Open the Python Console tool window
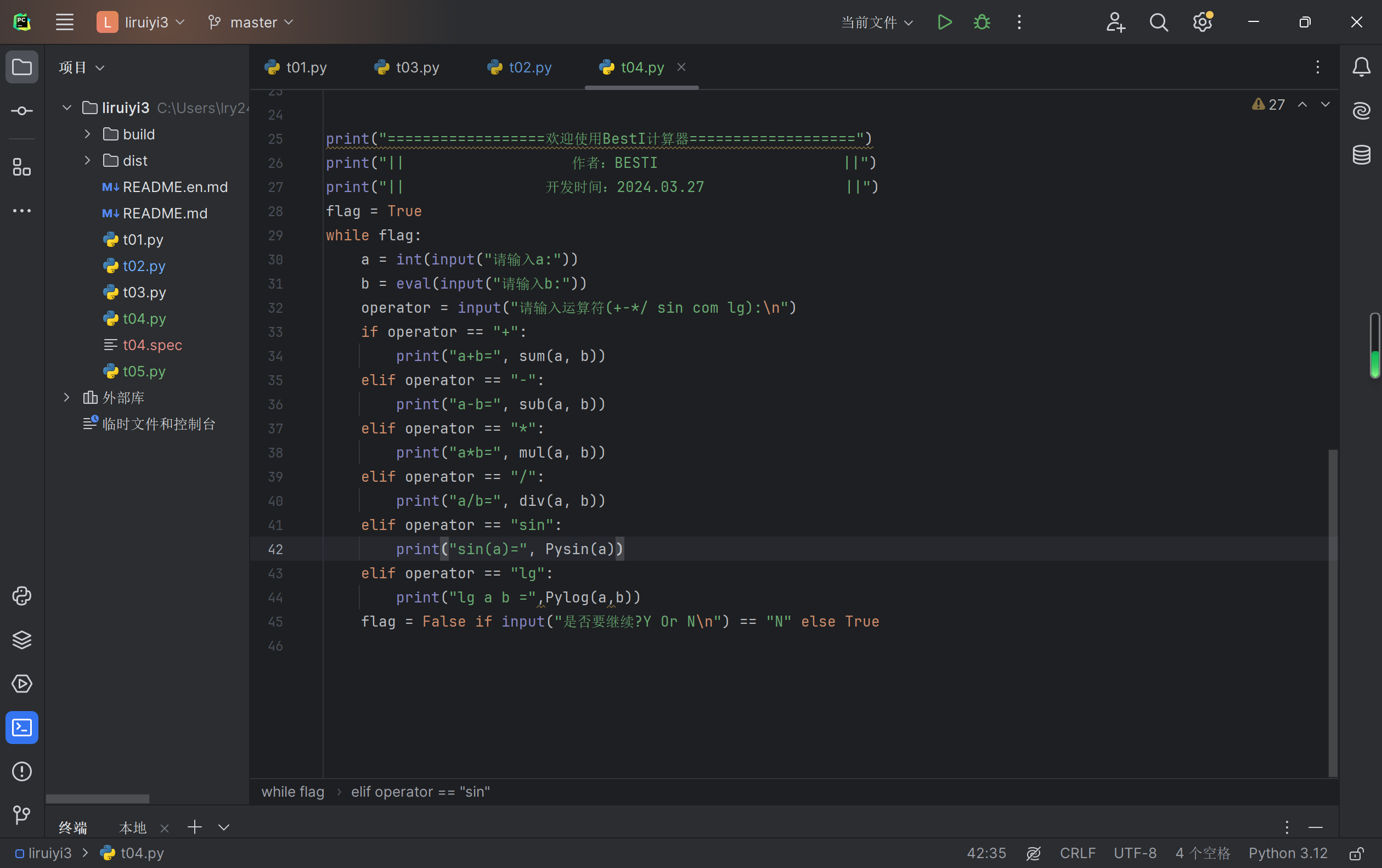 point(22,596)
